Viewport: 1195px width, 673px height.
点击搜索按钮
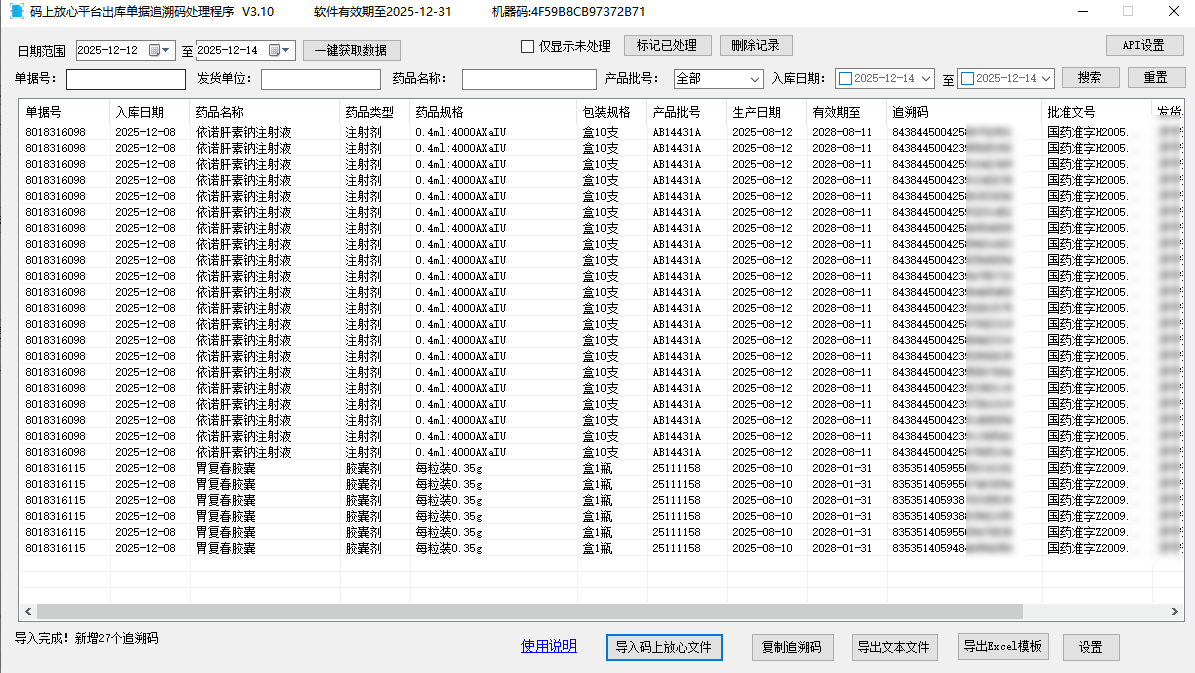tap(1090, 77)
